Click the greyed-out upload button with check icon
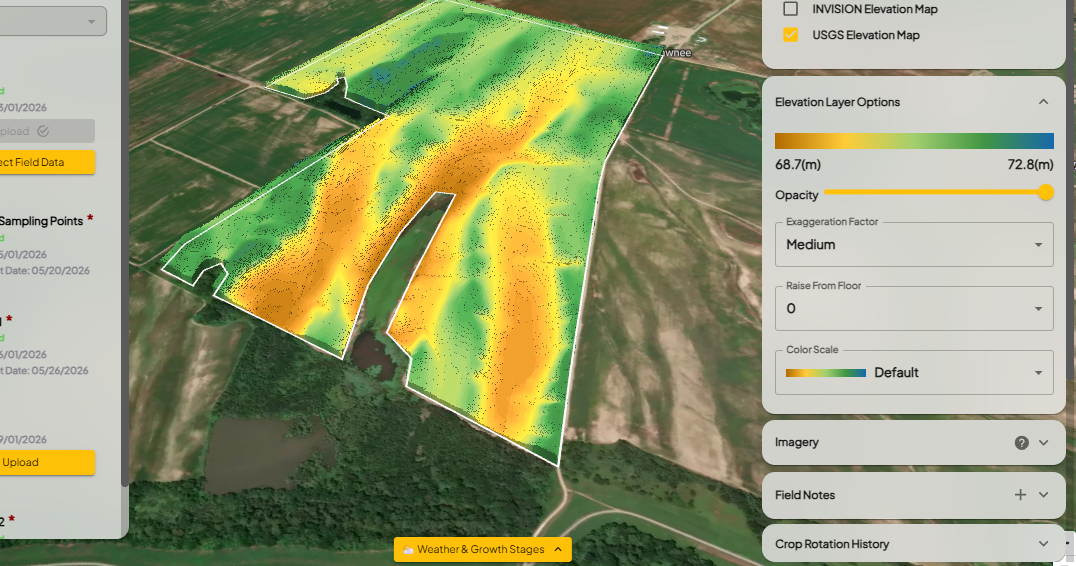Screen dimensions: 1076x566 pyautogui.click(x=46, y=131)
